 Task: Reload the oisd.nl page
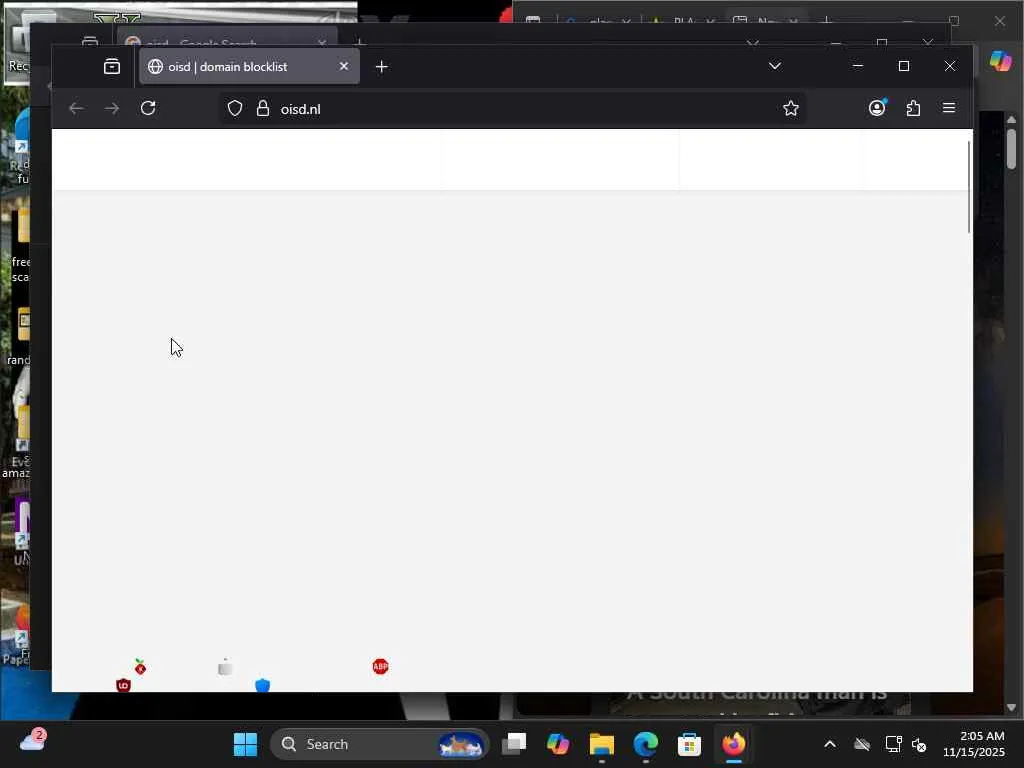(x=148, y=108)
